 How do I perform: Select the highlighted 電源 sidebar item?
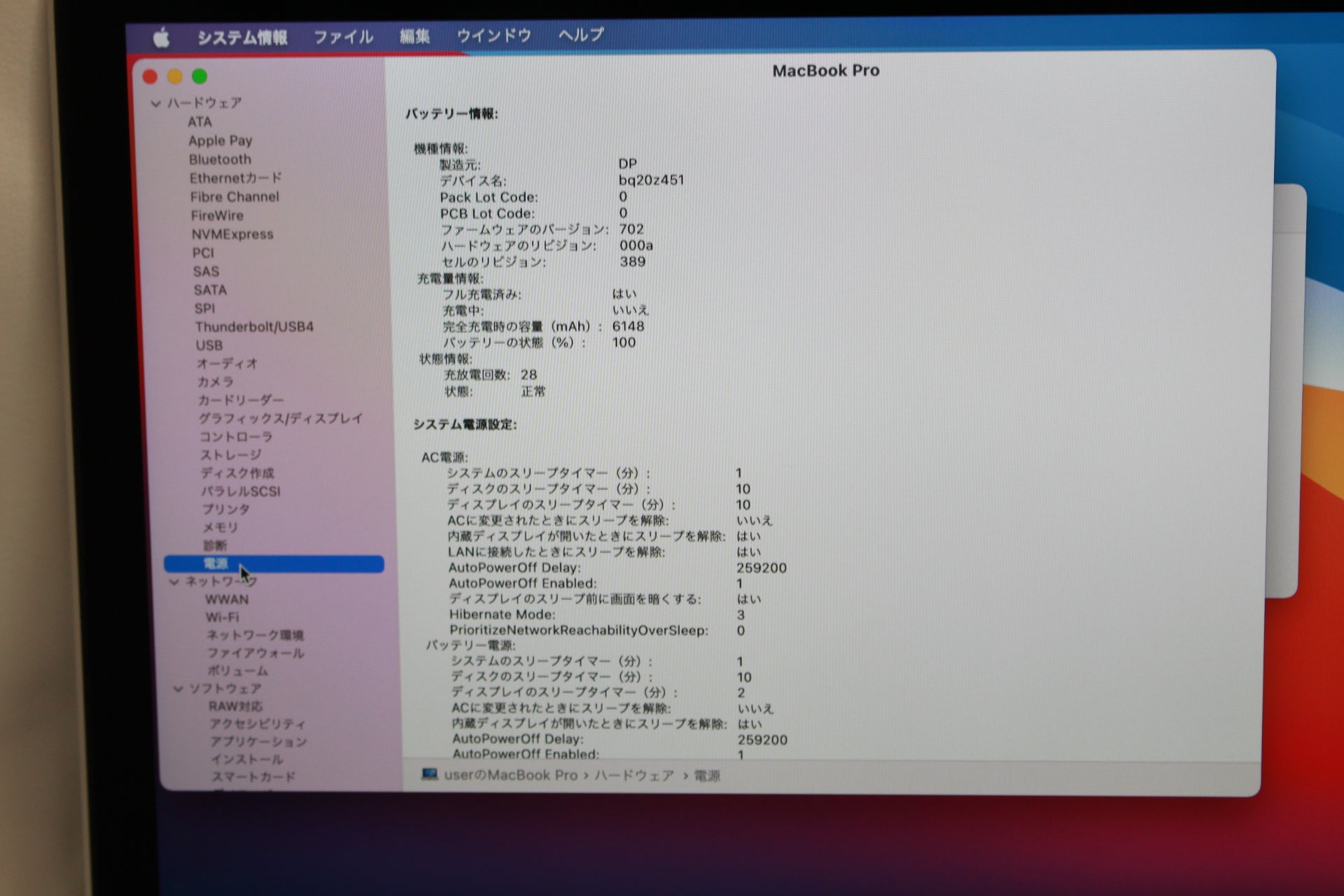[x=274, y=563]
